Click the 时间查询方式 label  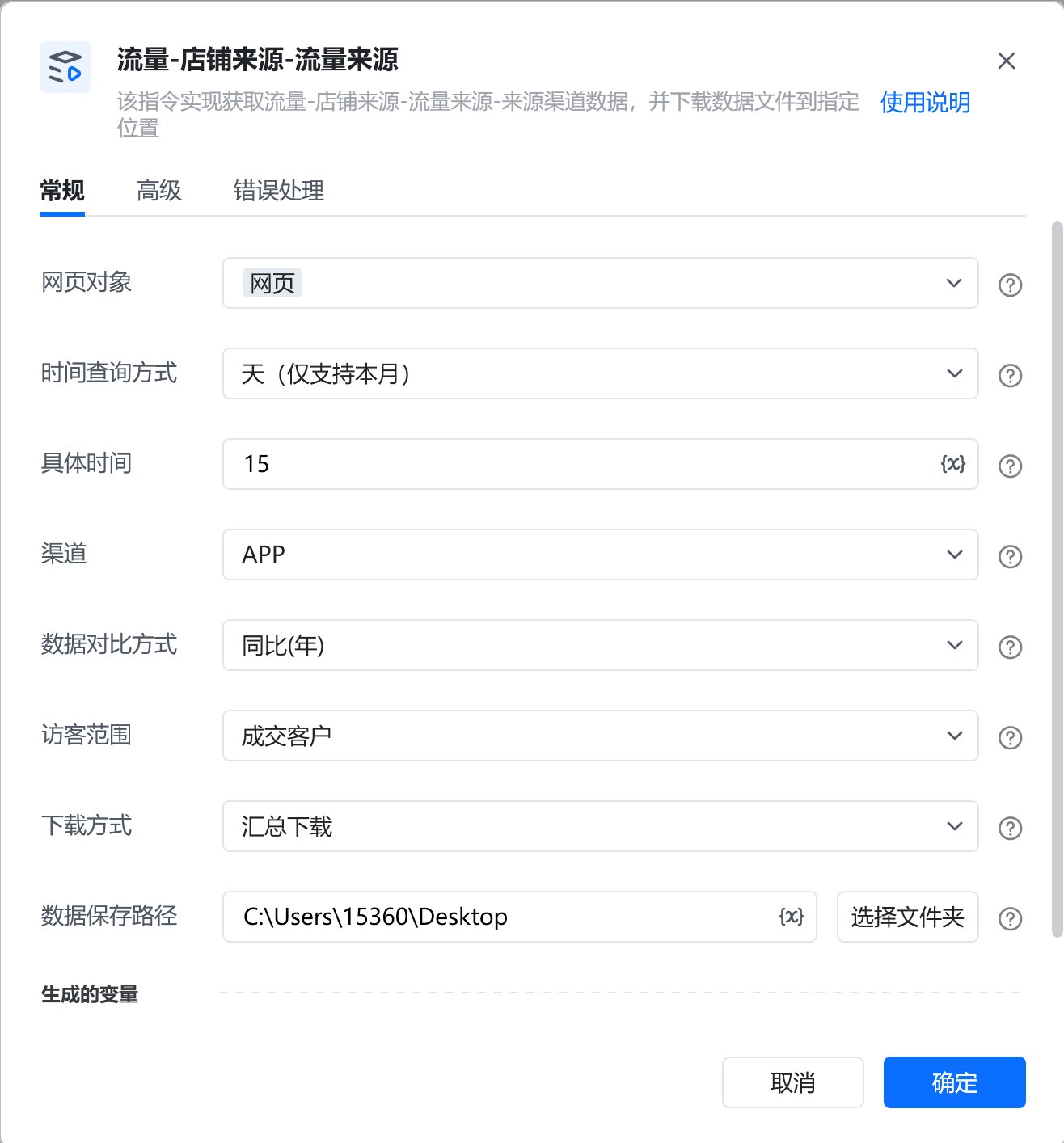point(109,373)
